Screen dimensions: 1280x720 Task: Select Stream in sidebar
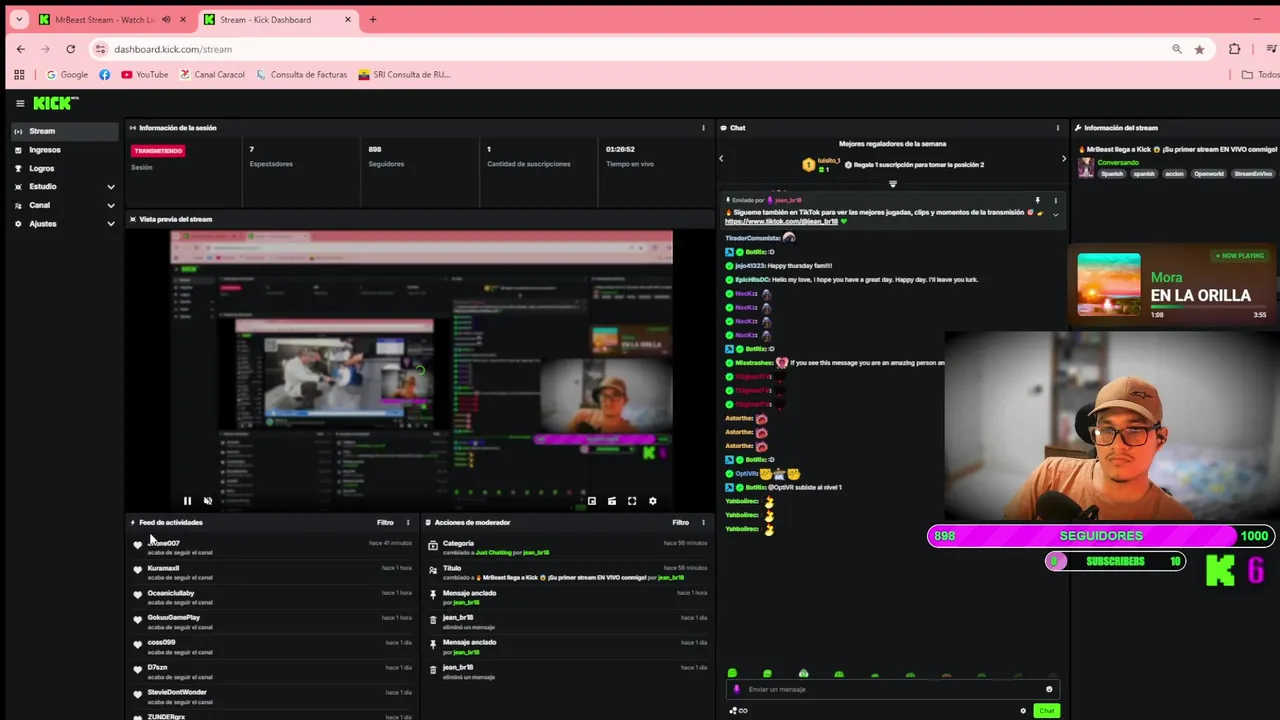[65, 131]
